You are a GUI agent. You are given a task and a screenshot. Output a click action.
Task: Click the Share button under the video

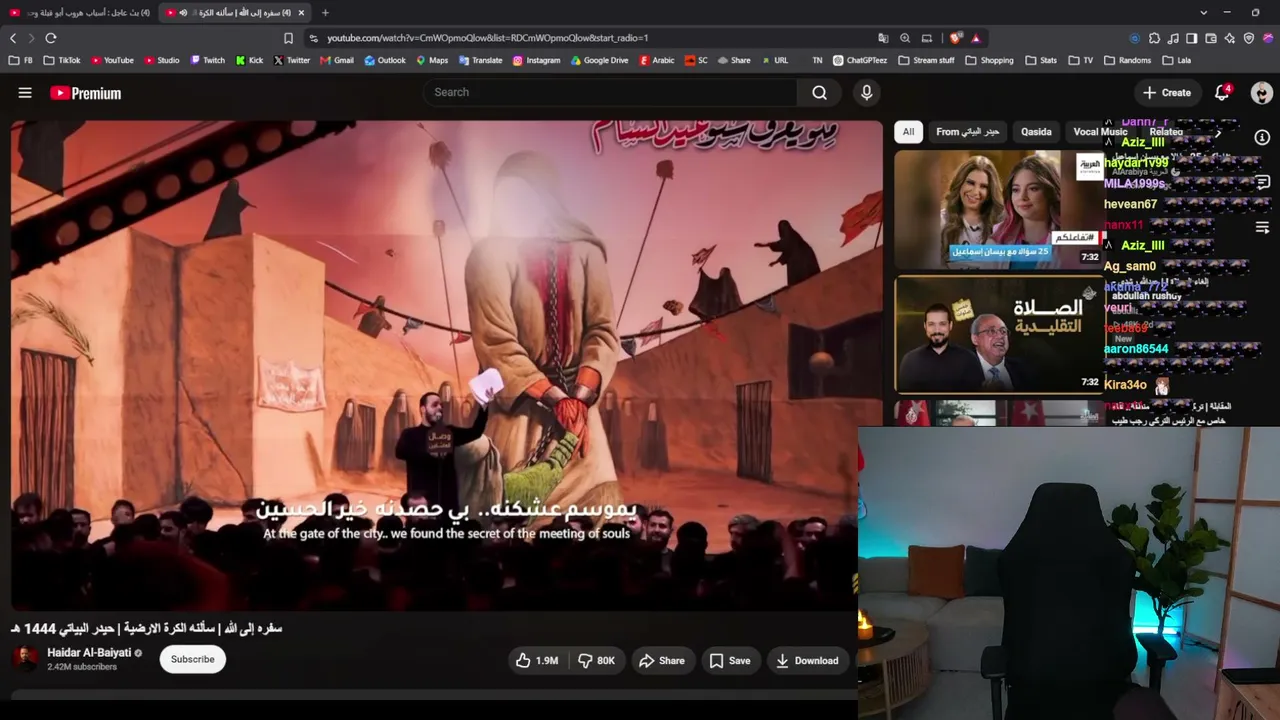pos(662,660)
